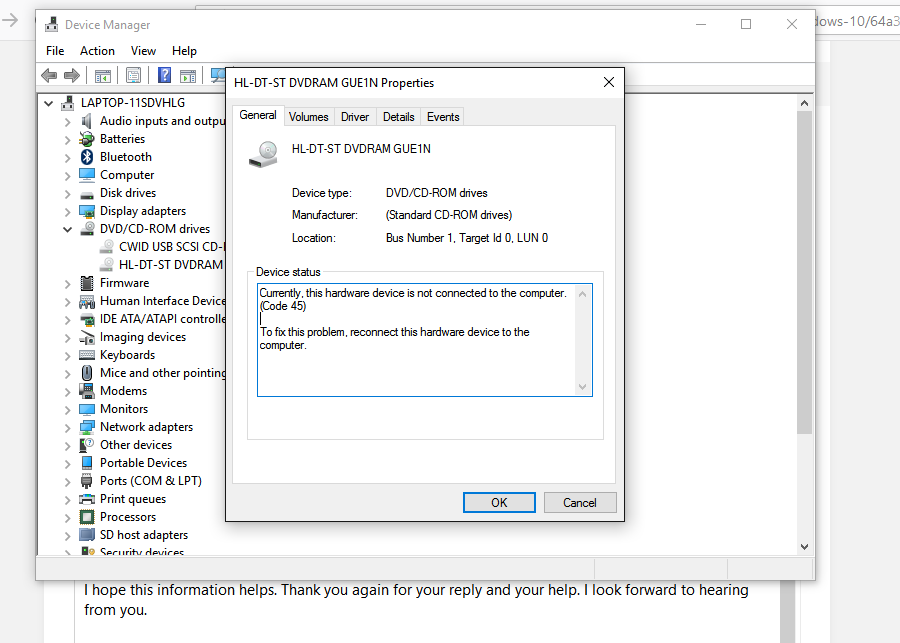Click Device status scroll down arrow
Viewport: 900px width, 643px height.
click(583, 387)
